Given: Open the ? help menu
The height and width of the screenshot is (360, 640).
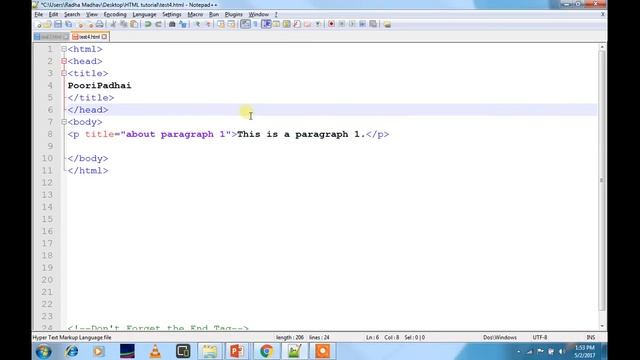Looking at the screenshot, I should 276,14.
